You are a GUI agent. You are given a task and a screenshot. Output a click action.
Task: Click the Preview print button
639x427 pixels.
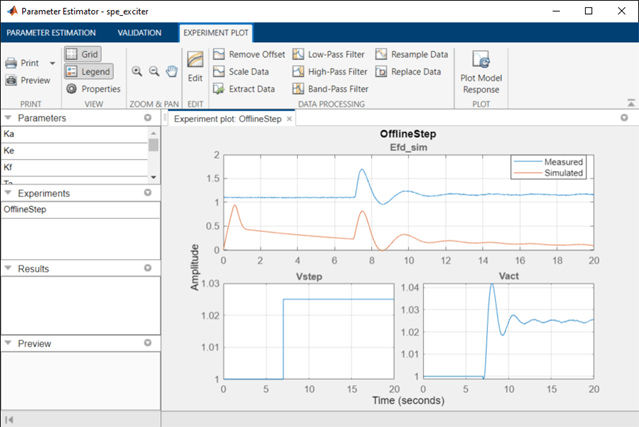(28, 80)
